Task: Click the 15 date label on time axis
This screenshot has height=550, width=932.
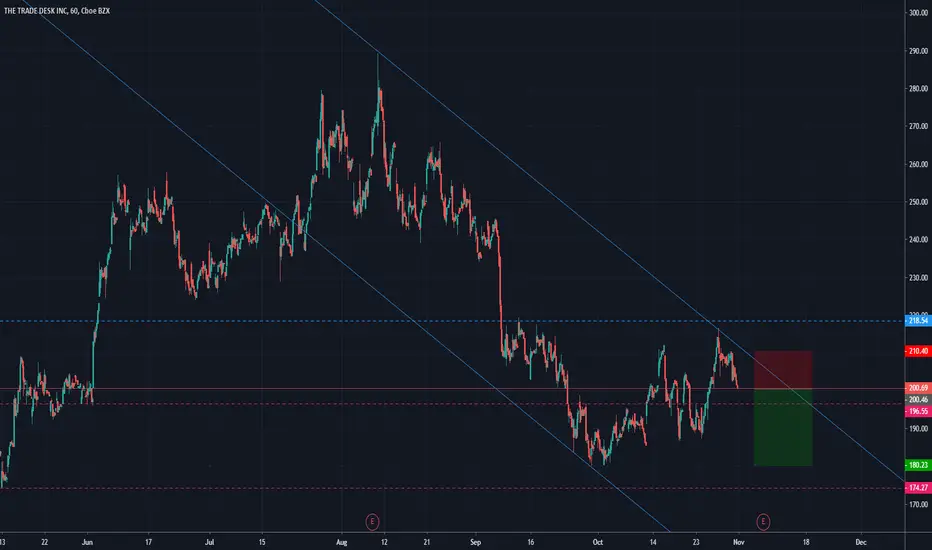Action: pos(262,542)
